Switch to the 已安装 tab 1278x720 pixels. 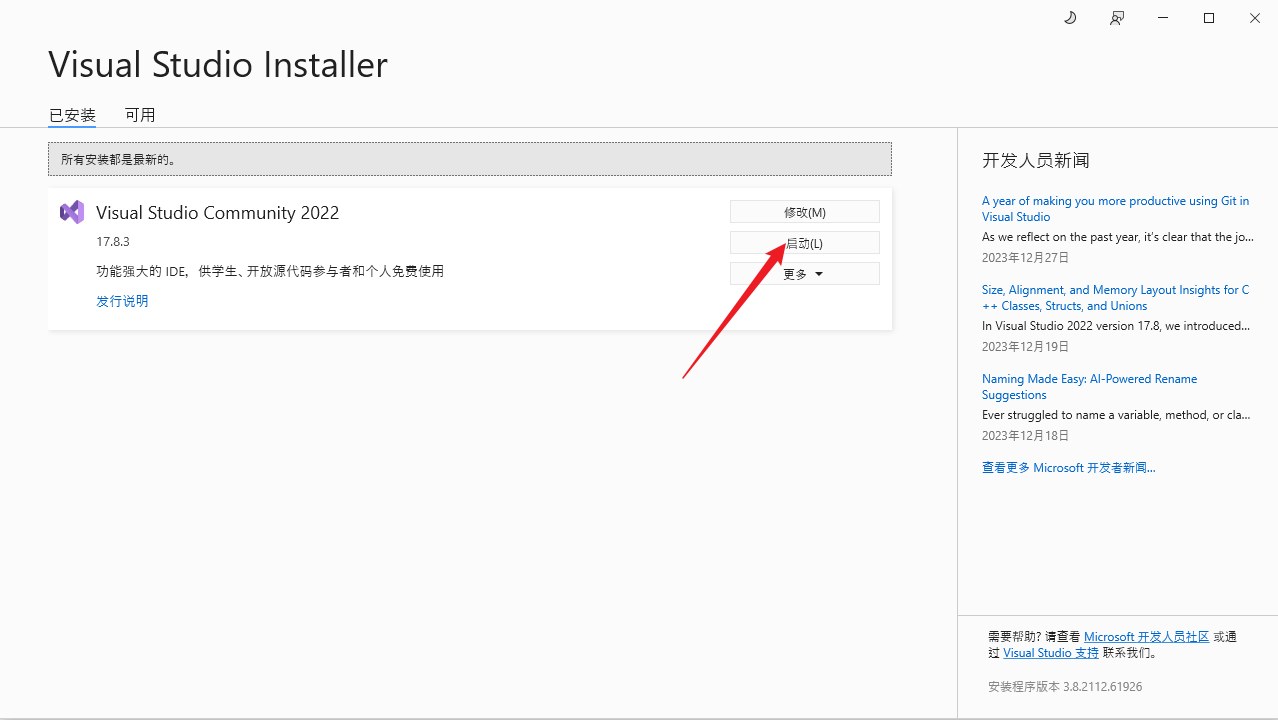click(72, 115)
